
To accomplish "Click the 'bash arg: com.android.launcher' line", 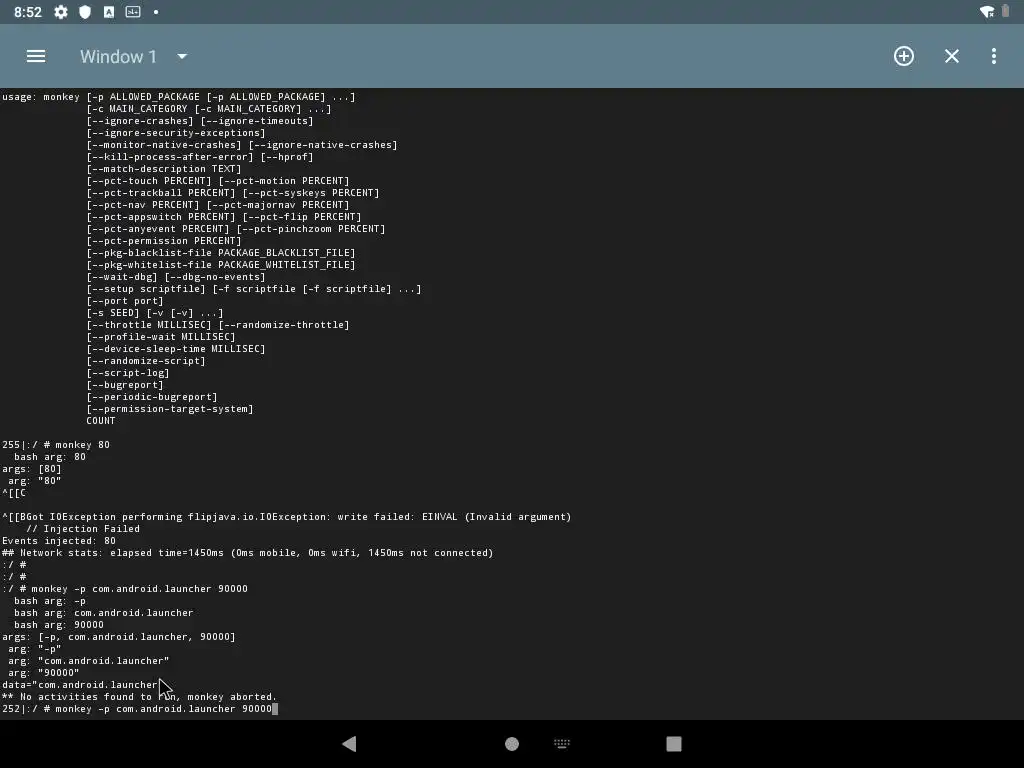I will [104, 613].
